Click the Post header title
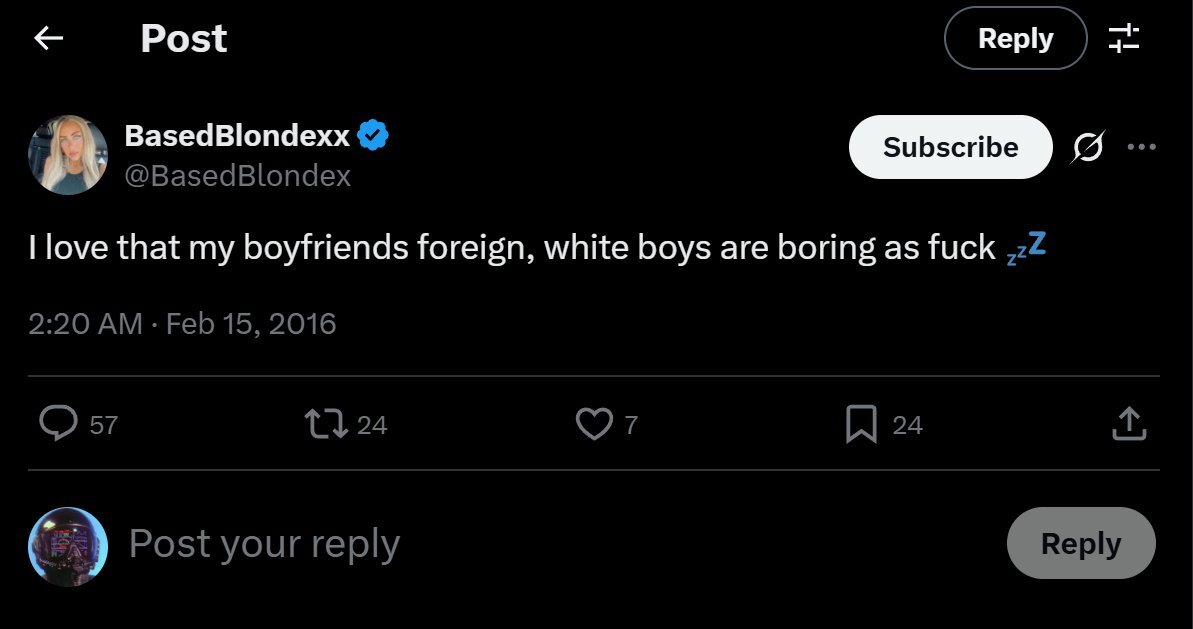This screenshot has height=629, width=1193. 184,39
